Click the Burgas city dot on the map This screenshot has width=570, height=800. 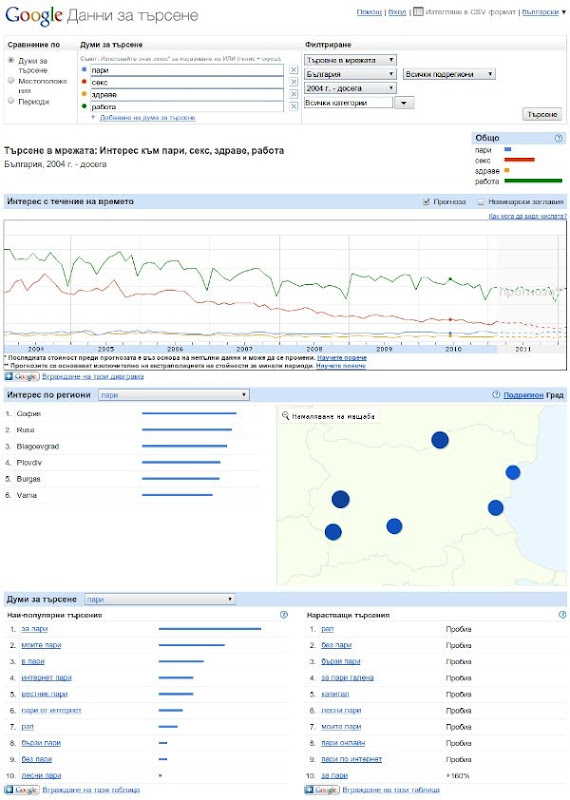tap(495, 508)
